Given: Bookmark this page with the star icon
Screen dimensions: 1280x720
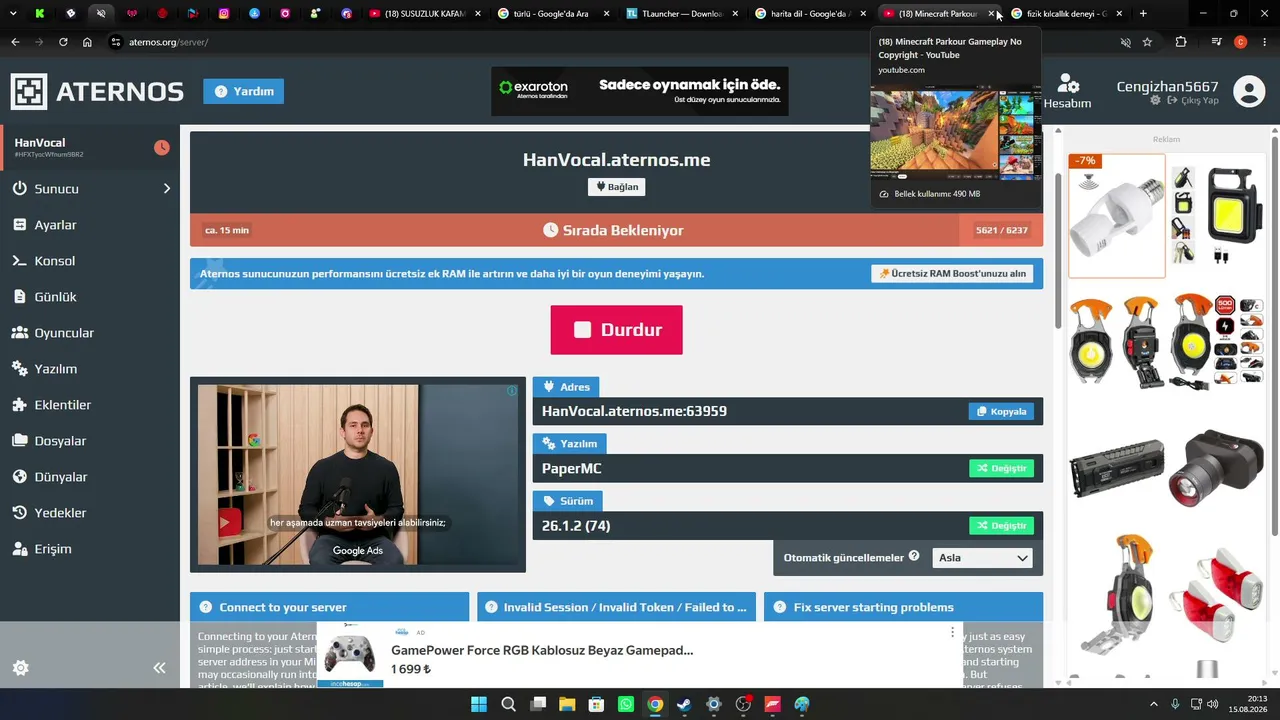Looking at the screenshot, I should [1147, 42].
